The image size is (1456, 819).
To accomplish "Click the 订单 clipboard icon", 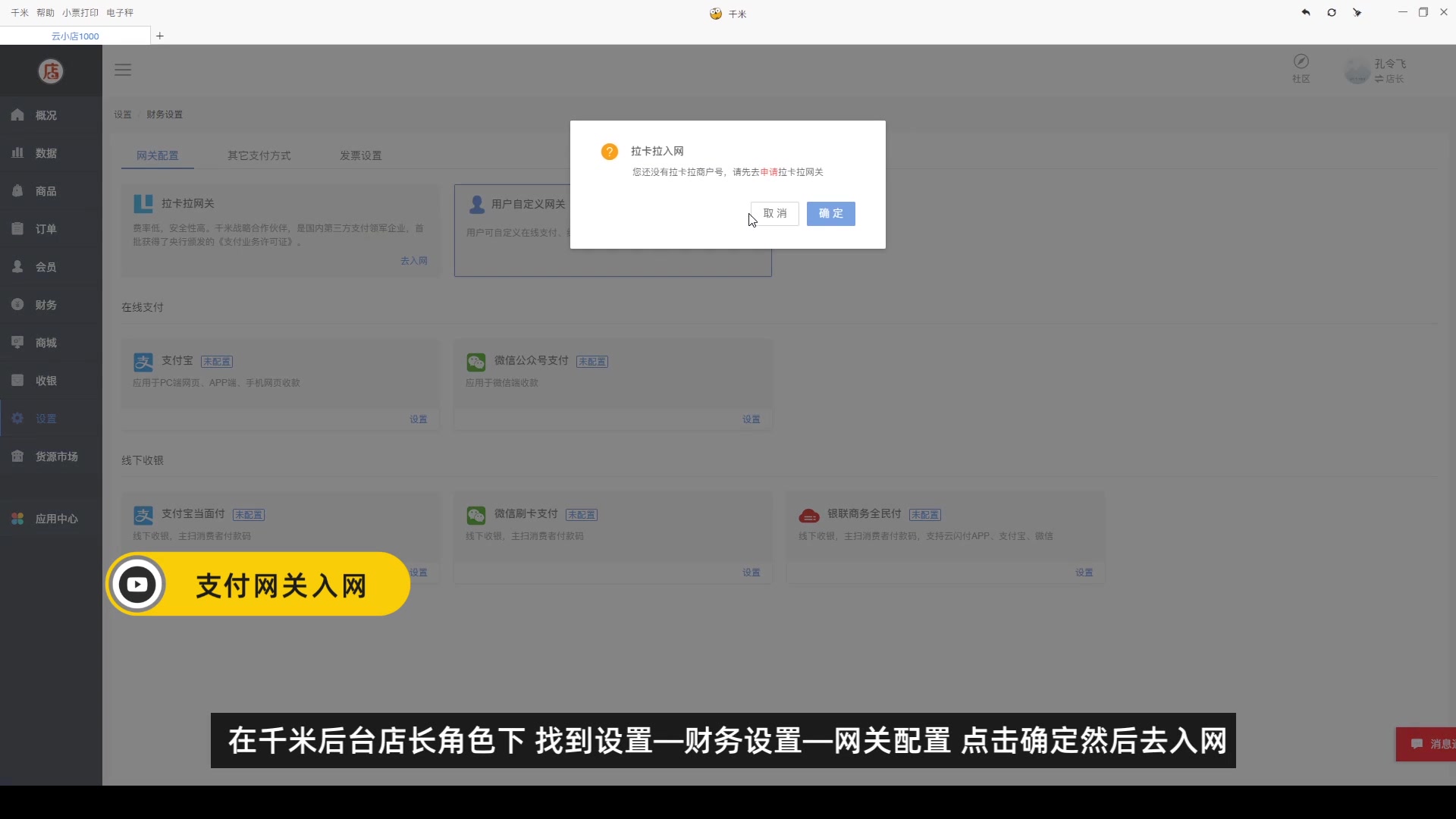I will tap(17, 228).
